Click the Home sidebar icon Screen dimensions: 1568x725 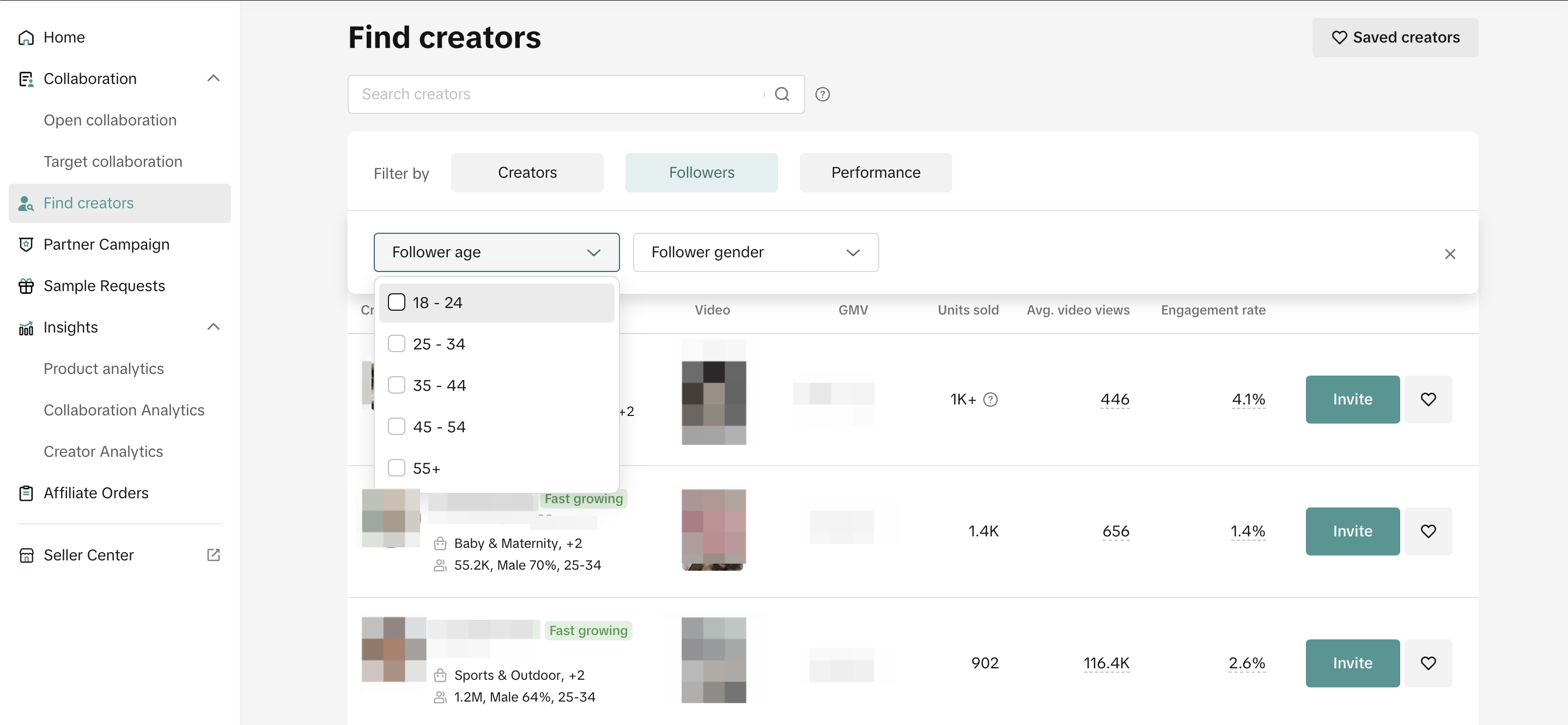click(26, 38)
